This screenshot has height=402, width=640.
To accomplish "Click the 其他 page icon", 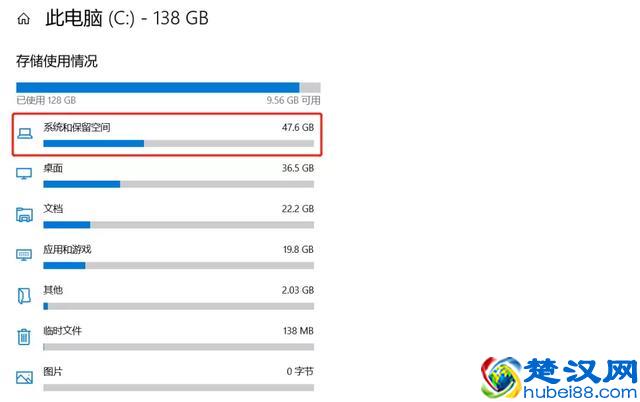I will click(25, 296).
